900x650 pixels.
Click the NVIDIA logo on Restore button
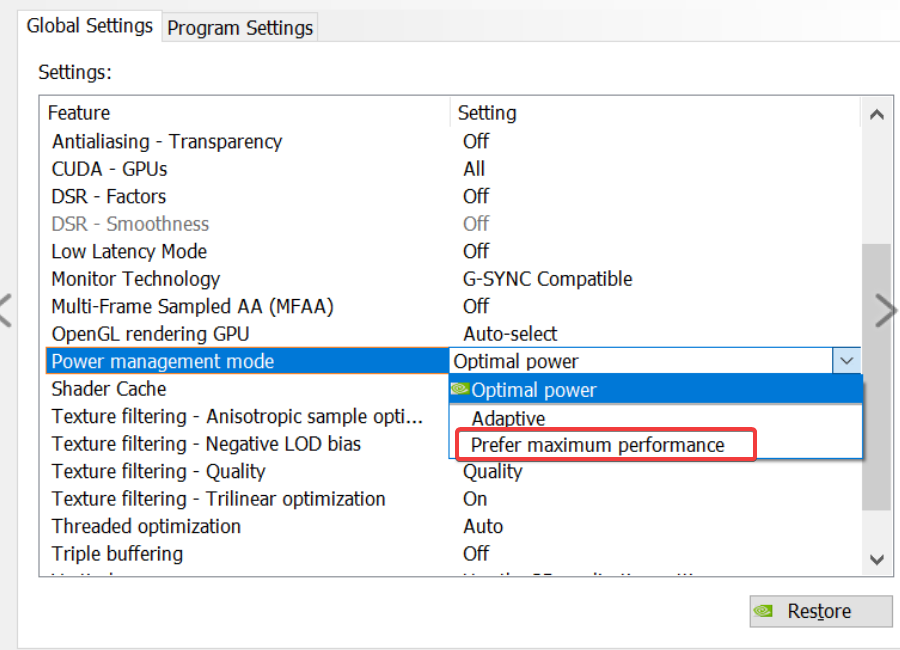(x=765, y=611)
